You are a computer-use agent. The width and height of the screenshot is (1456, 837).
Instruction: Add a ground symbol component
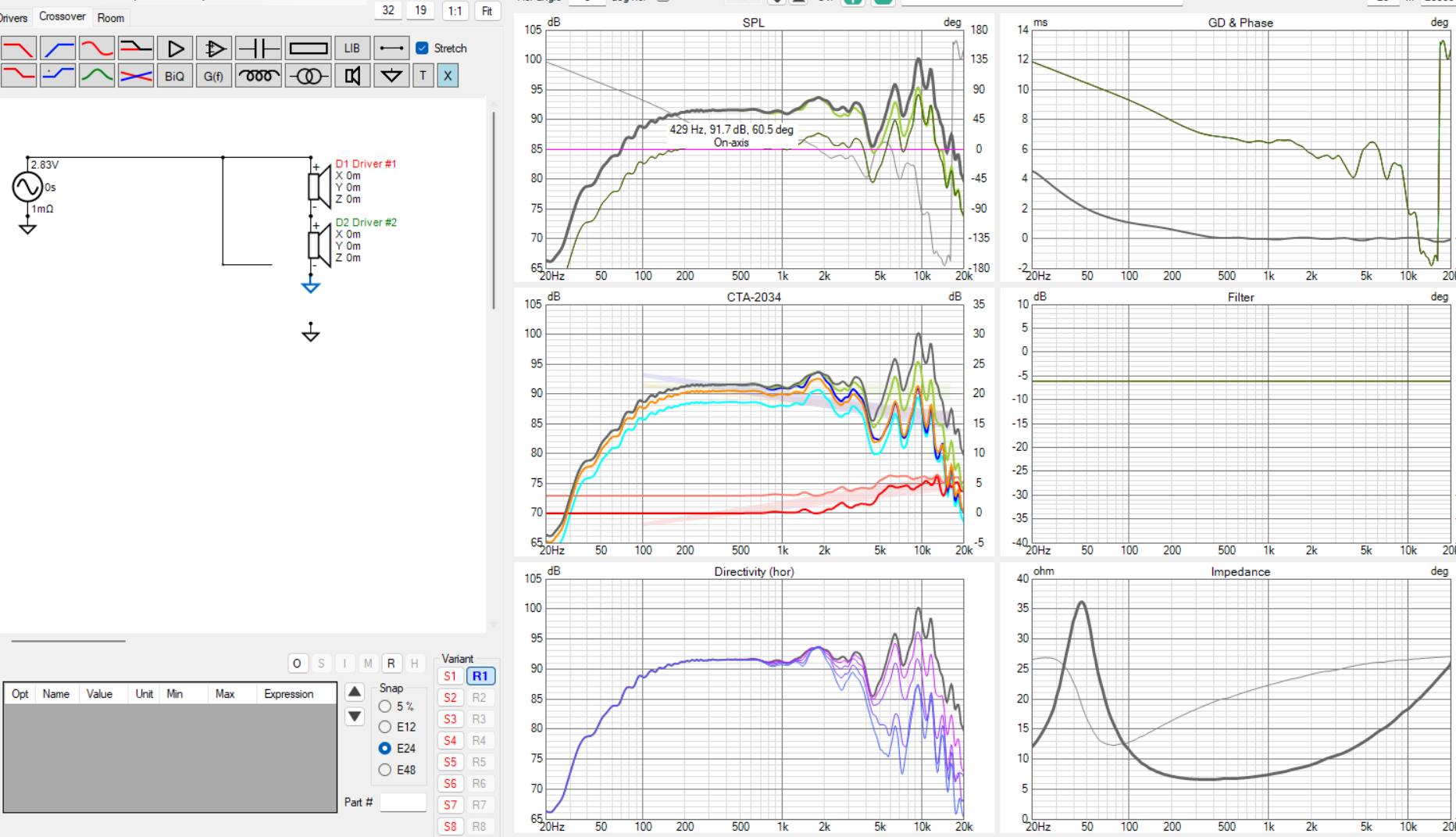[x=391, y=75]
